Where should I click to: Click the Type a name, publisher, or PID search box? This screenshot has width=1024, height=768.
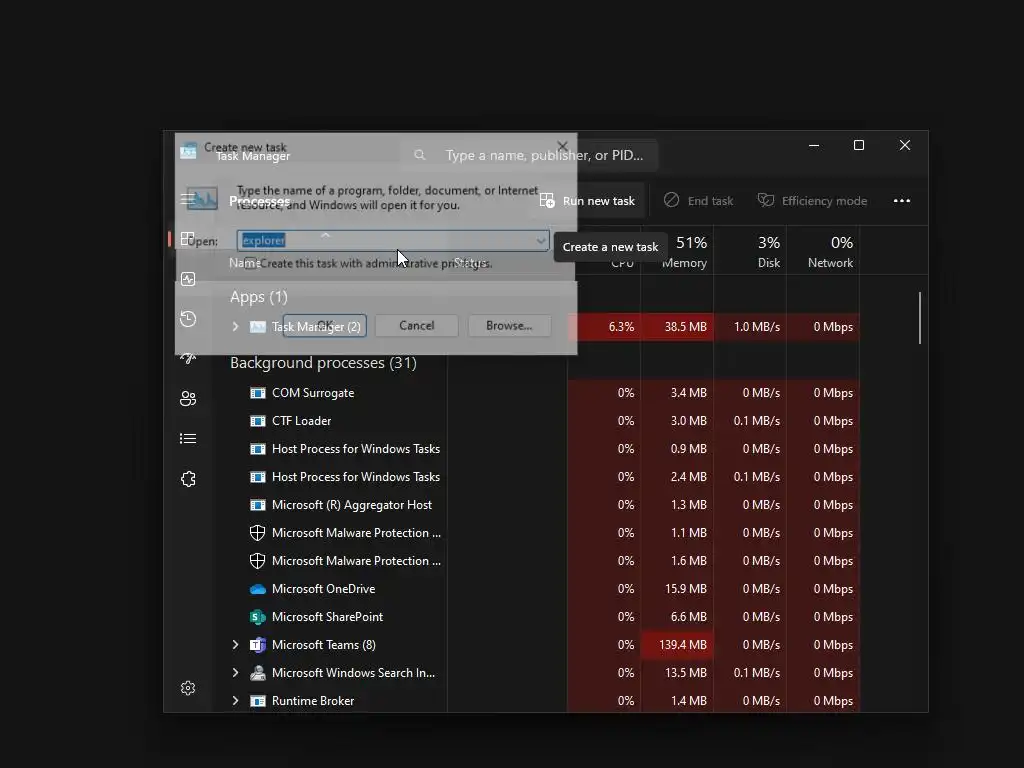coord(528,155)
